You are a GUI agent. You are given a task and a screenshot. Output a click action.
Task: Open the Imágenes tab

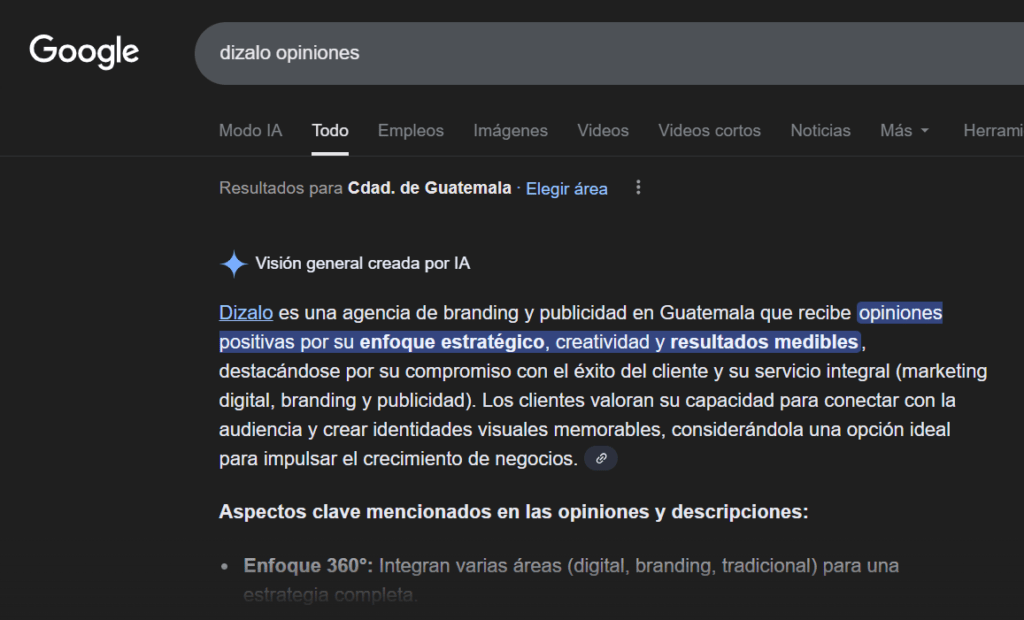point(511,131)
